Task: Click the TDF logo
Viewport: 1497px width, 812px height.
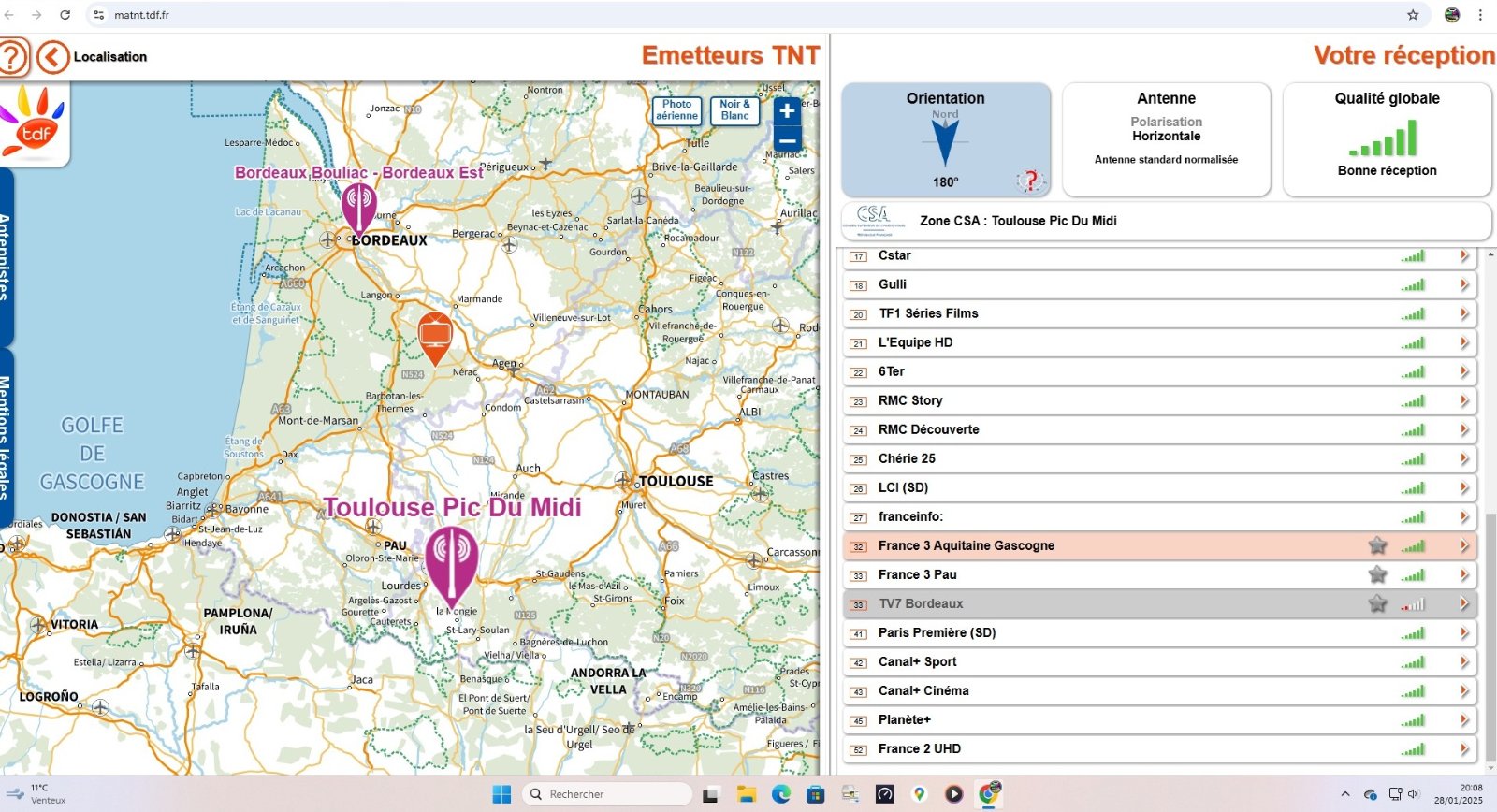Action: (34, 124)
